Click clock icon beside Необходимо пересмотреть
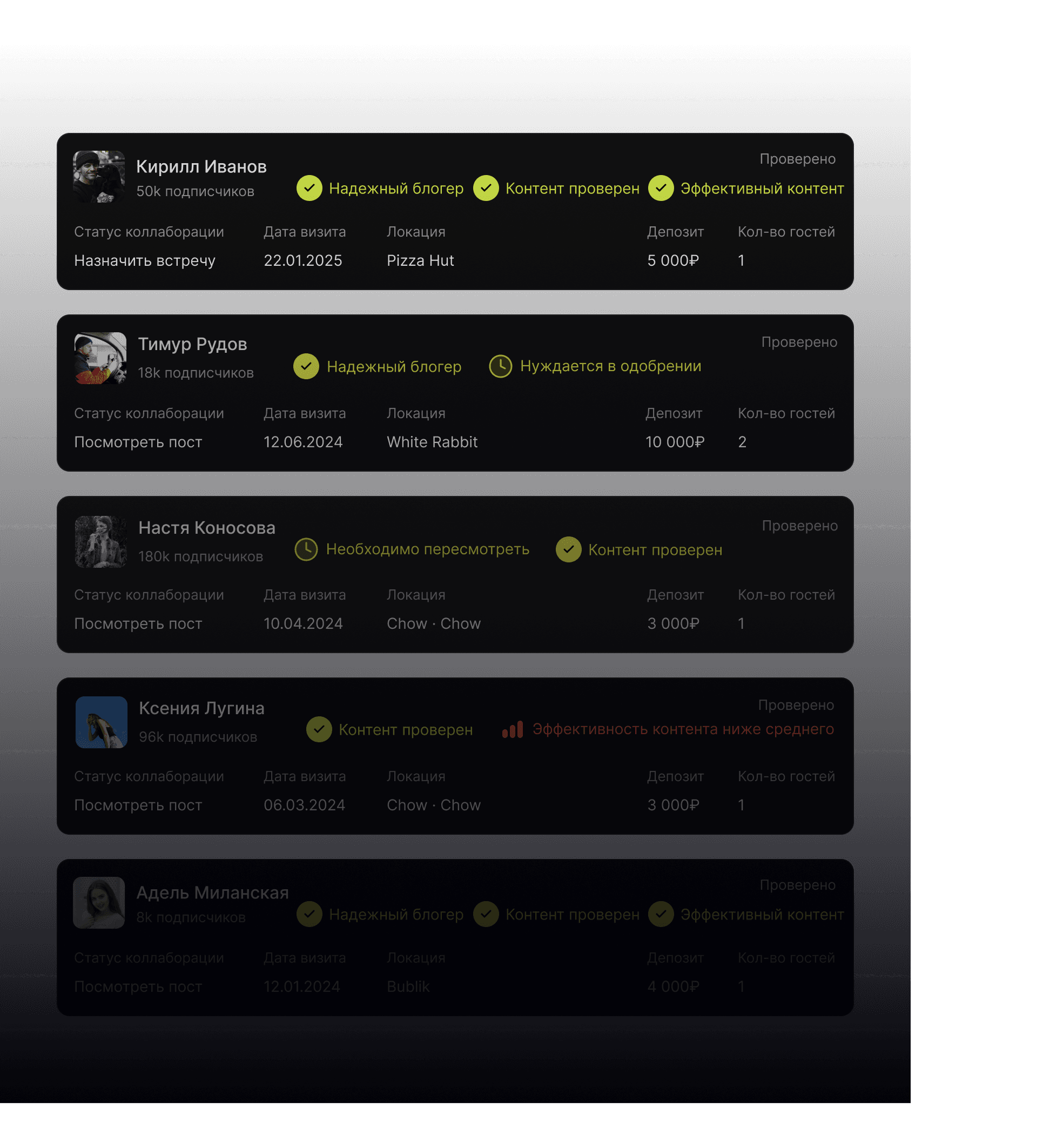This screenshot has height=1148, width=1043. tap(306, 549)
